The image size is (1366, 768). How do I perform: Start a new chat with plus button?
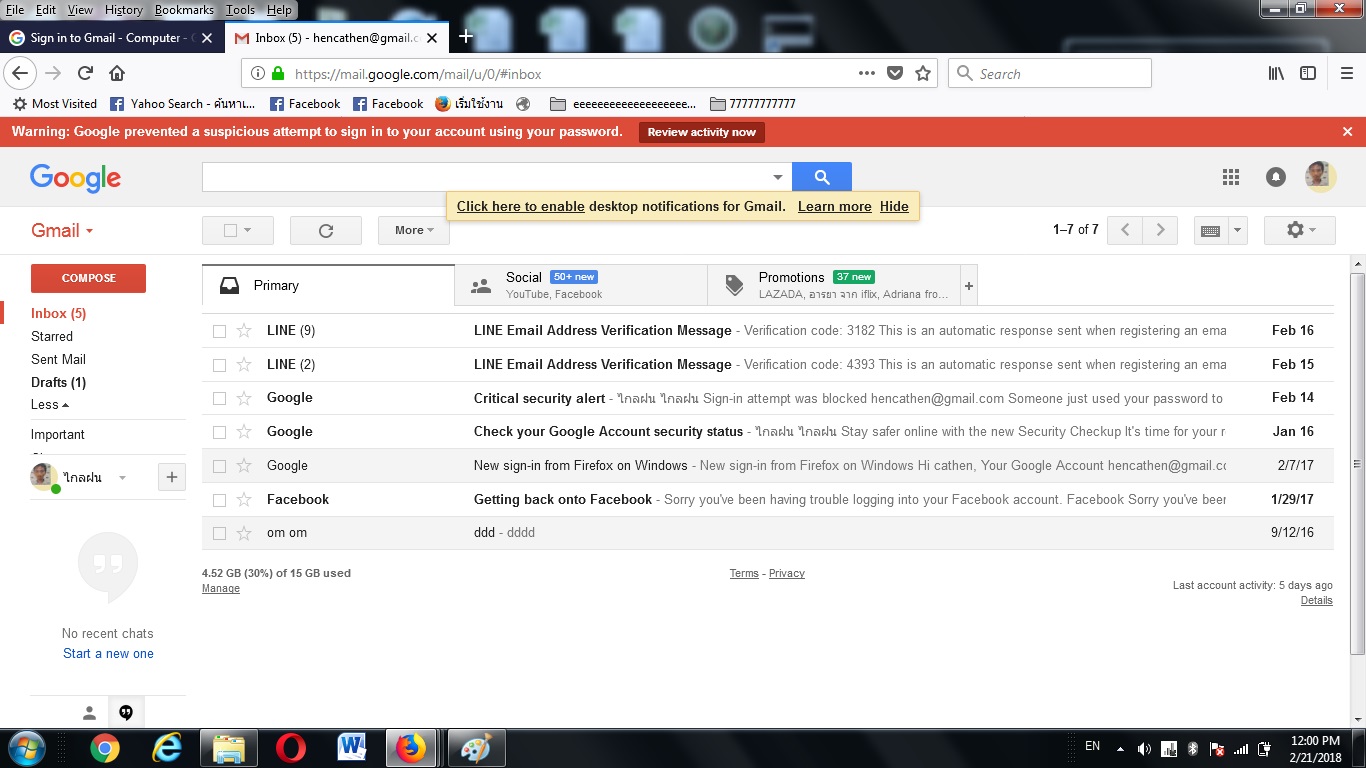[172, 478]
